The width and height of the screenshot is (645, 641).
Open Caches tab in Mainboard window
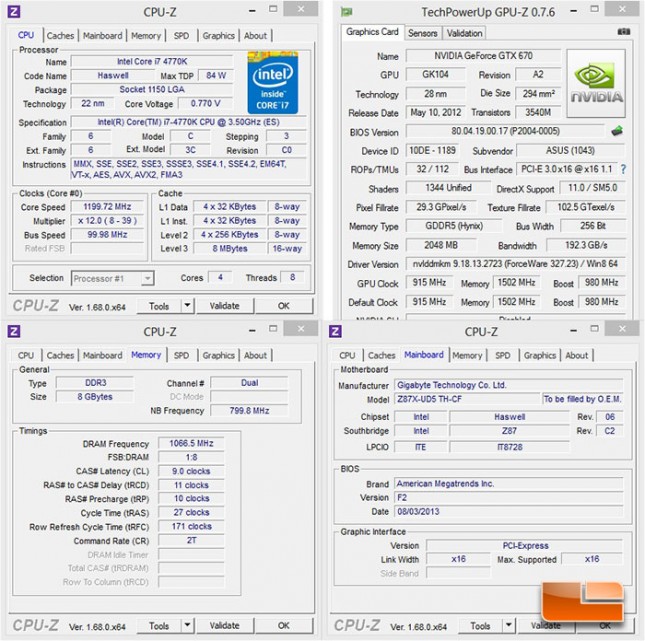(x=381, y=355)
